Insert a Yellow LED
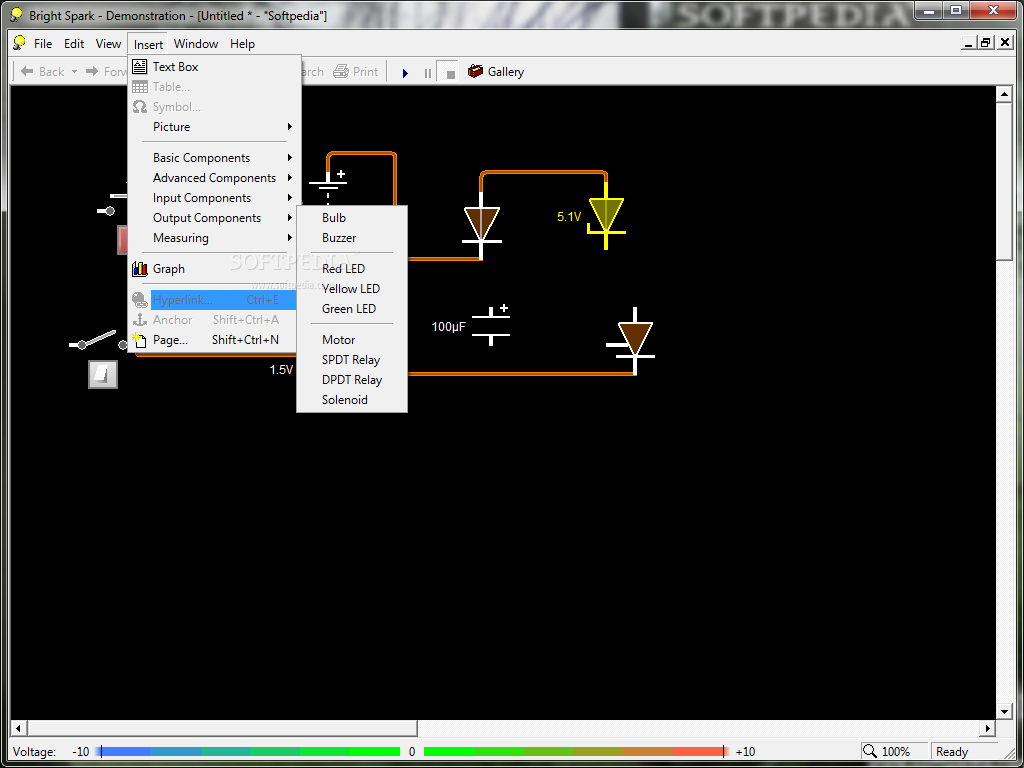Screen dimensions: 1024x768 pos(352,289)
